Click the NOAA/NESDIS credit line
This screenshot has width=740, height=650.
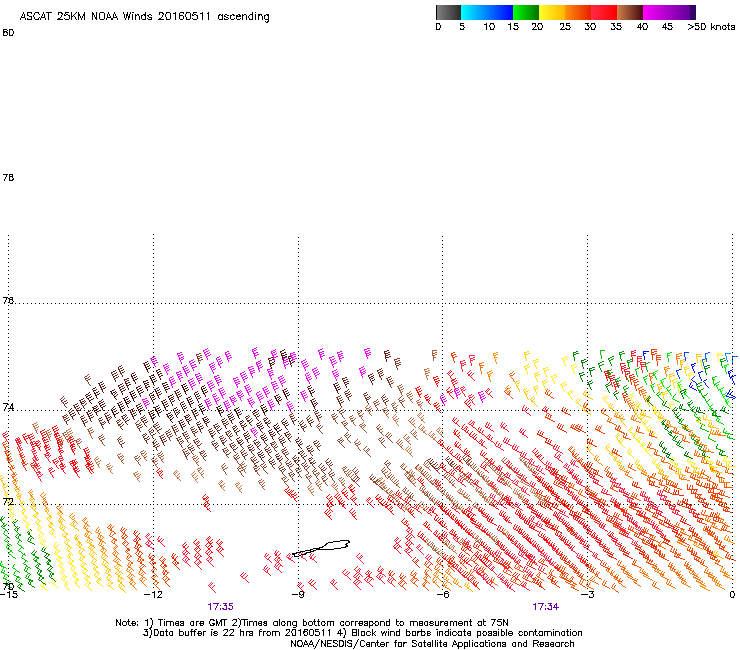[x=432, y=644]
